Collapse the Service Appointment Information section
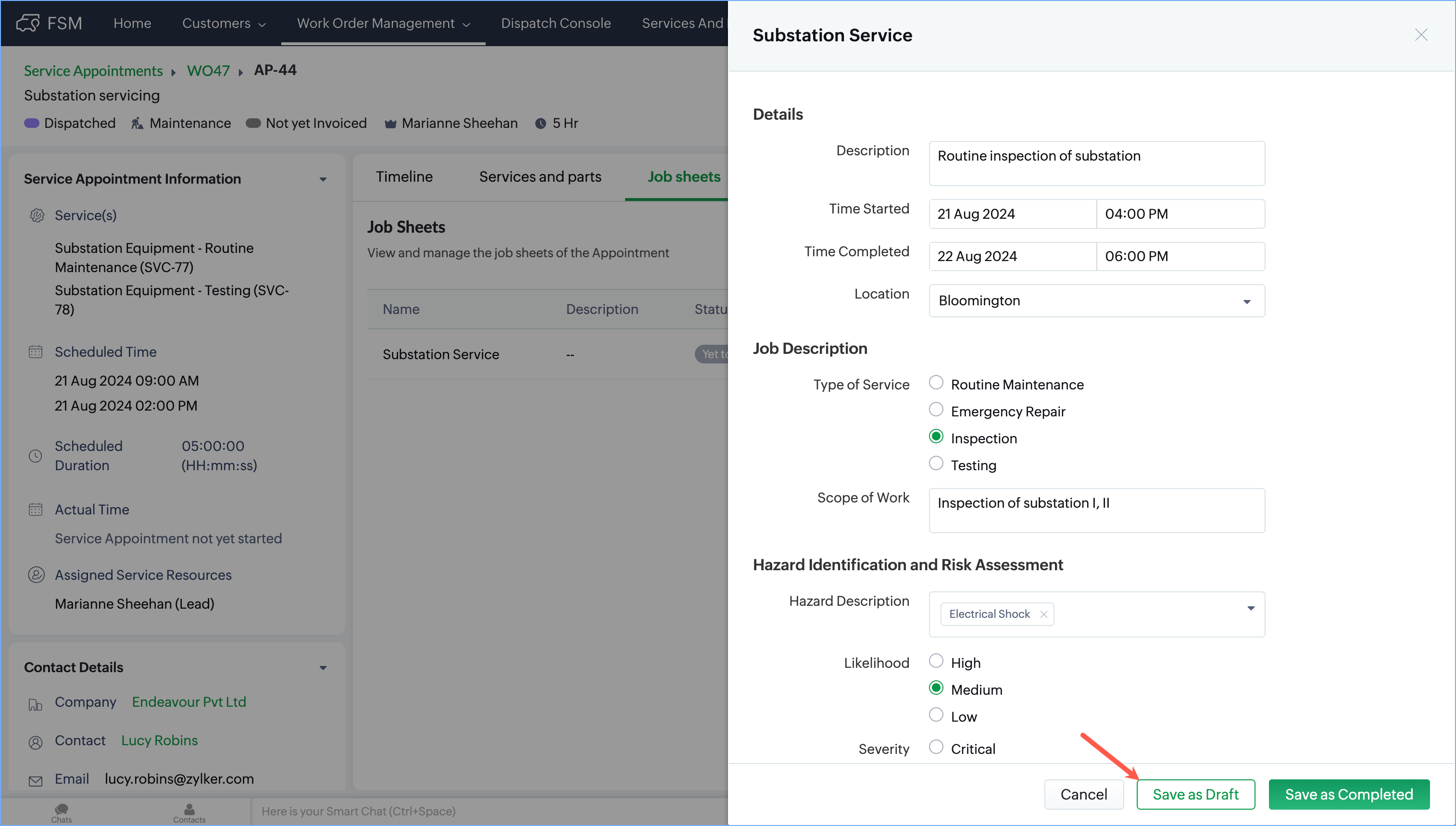 pos(323,179)
